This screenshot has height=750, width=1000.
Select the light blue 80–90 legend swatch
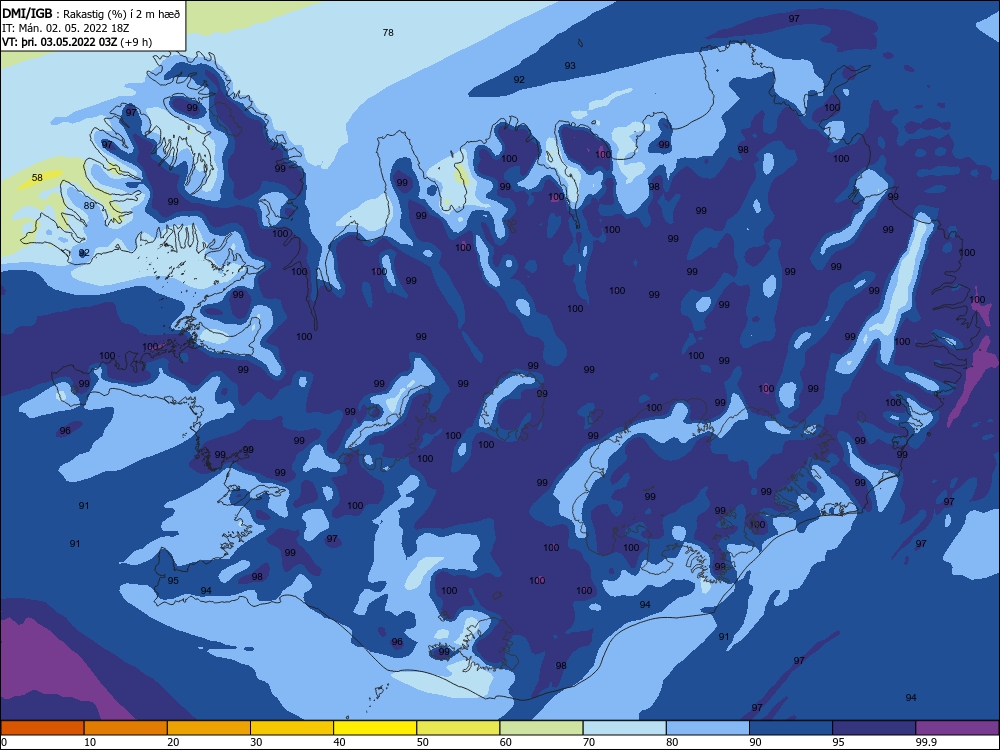pyautogui.click(x=708, y=728)
